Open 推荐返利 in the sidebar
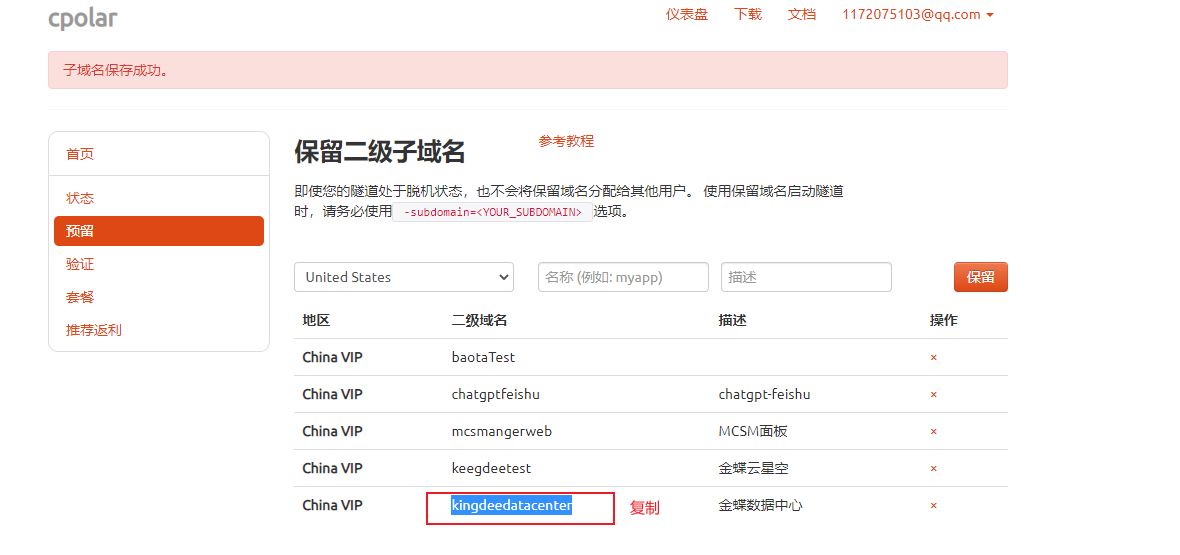1180x555 pixels. [94, 330]
